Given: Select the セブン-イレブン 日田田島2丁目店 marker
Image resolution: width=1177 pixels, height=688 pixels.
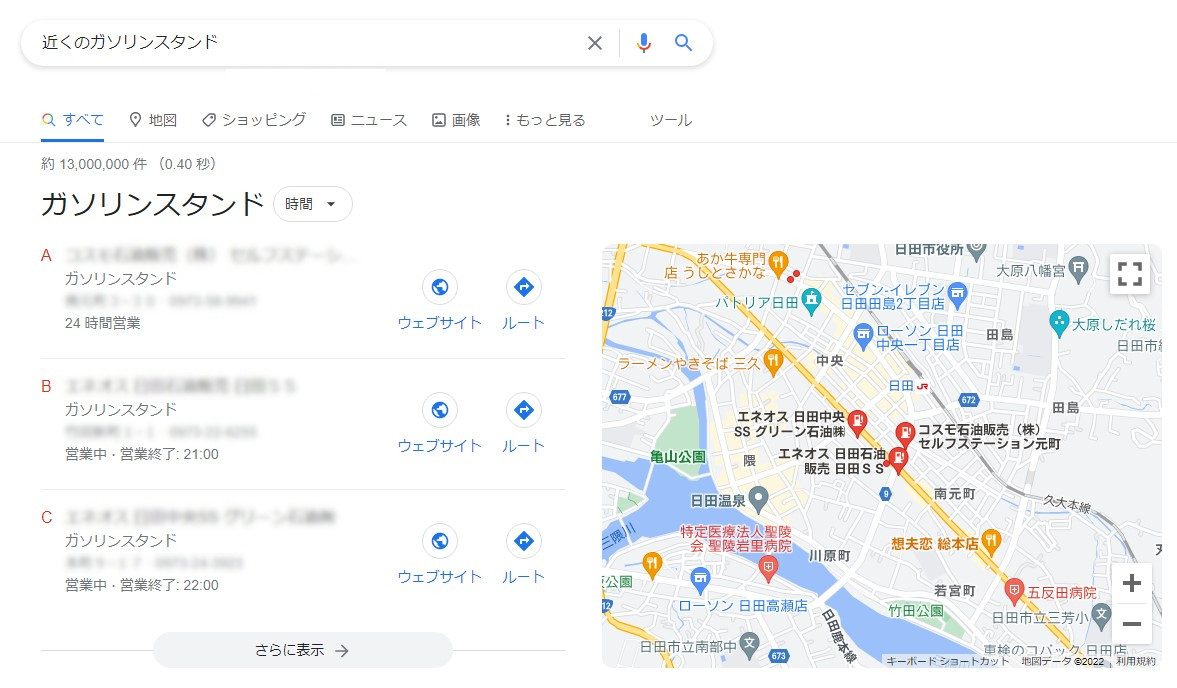Looking at the screenshot, I should coord(957,293).
